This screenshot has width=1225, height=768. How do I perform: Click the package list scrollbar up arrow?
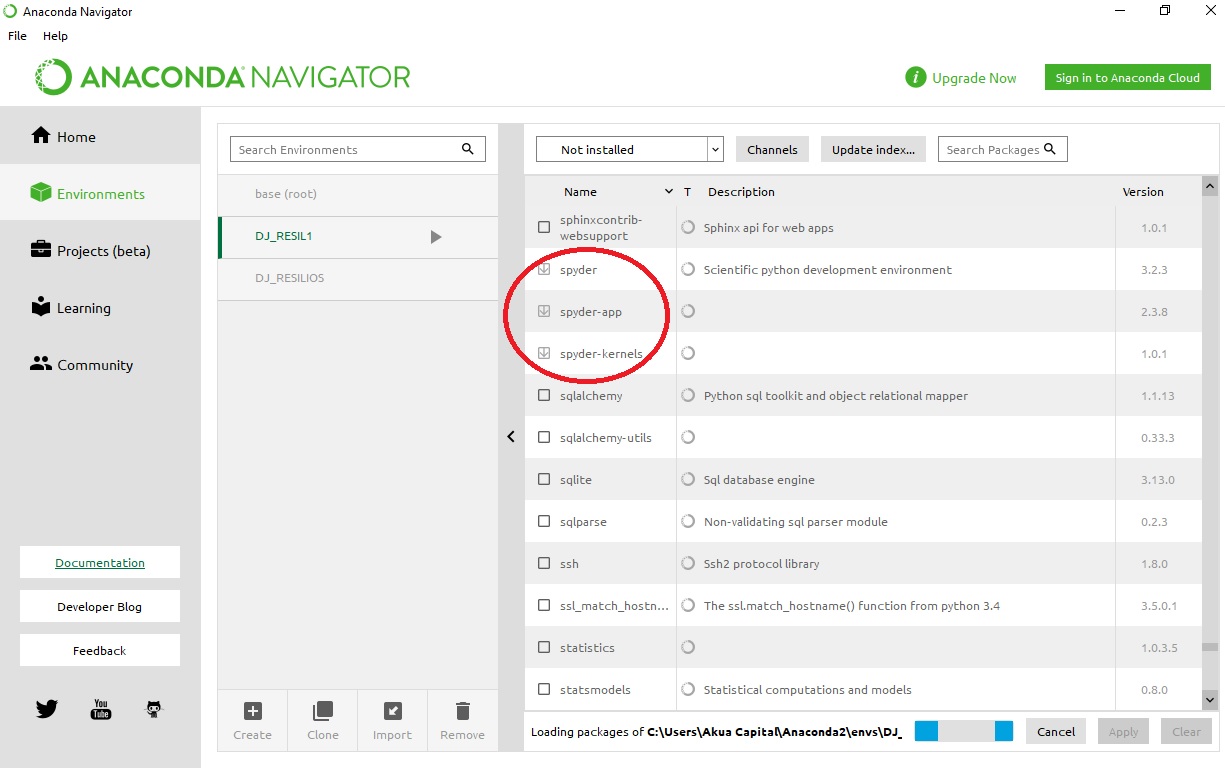coord(1209,186)
